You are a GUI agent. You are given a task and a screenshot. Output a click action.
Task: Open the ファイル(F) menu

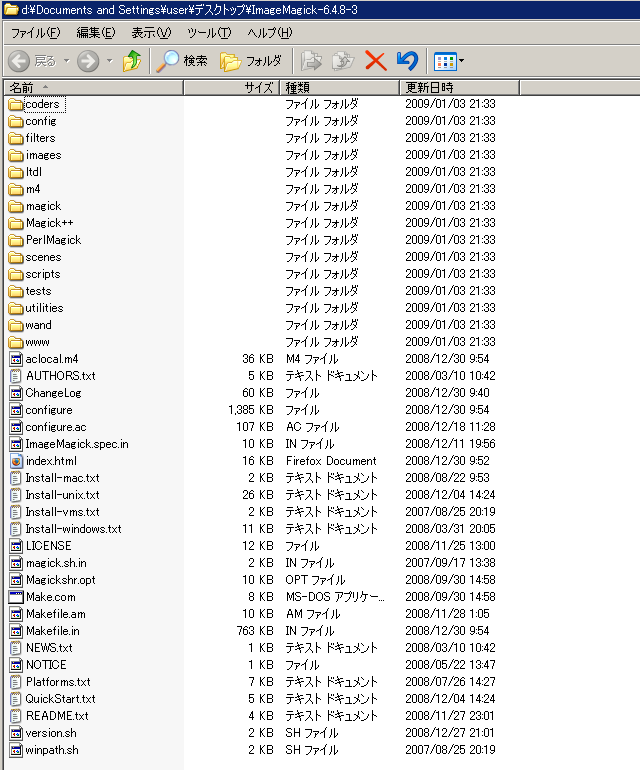pos(36,33)
